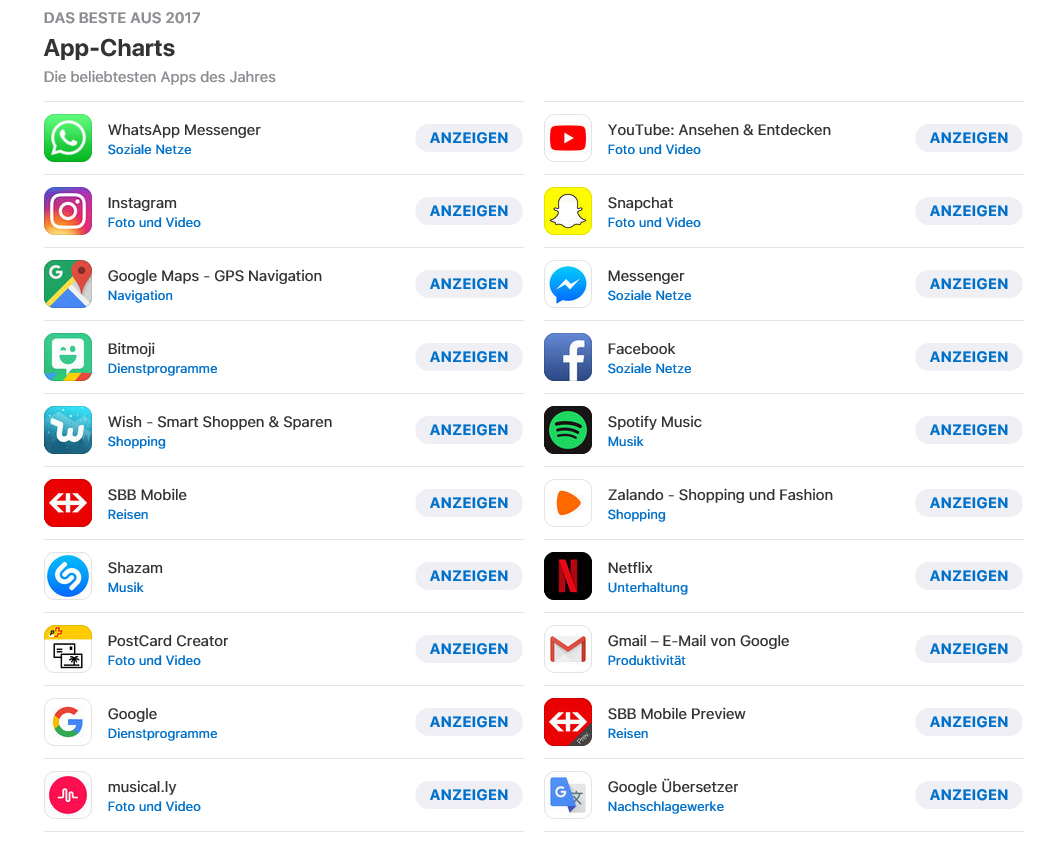
Task: Click the Gmail envelope icon
Action: [x=568, y=649]
